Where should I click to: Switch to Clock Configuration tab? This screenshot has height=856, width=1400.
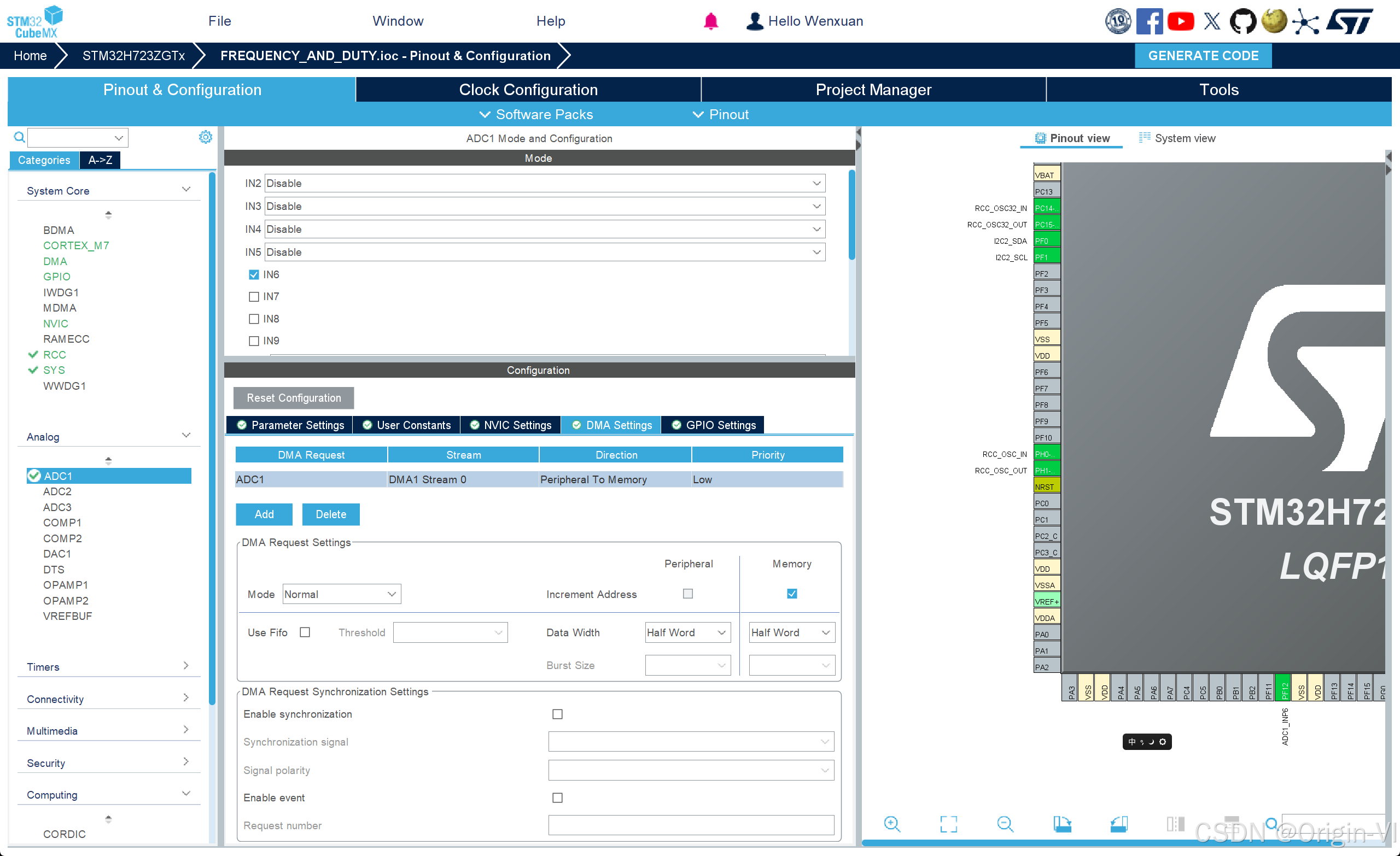click(x=528, y=90)
